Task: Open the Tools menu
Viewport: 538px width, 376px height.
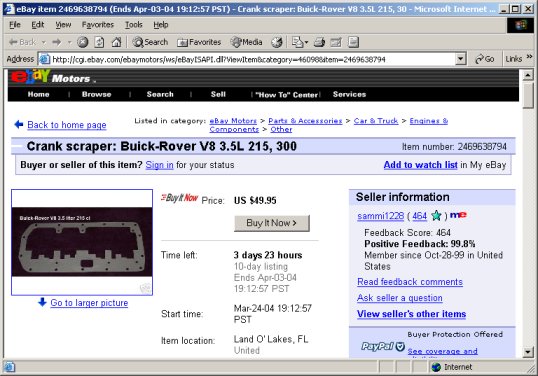Action: (x=133, y=25)
